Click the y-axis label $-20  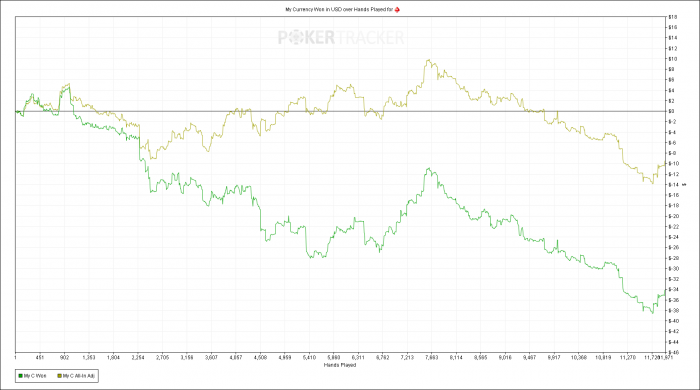click(x=673, y=216)
